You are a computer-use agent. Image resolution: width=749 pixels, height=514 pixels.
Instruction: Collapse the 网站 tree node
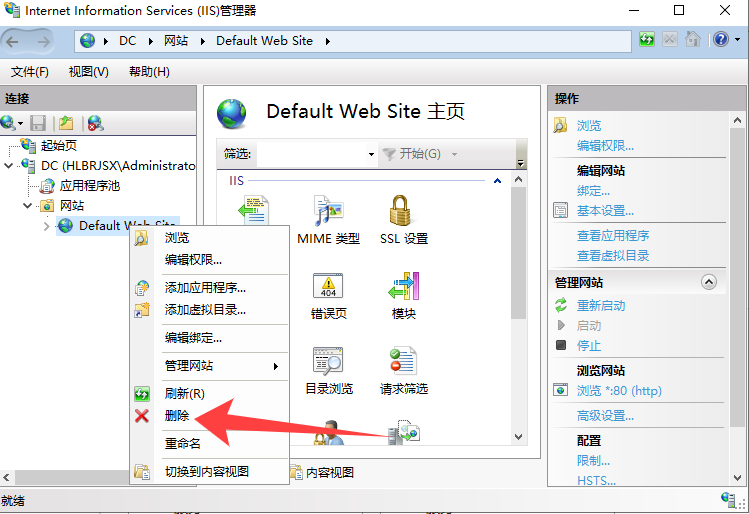coord(29,205)
